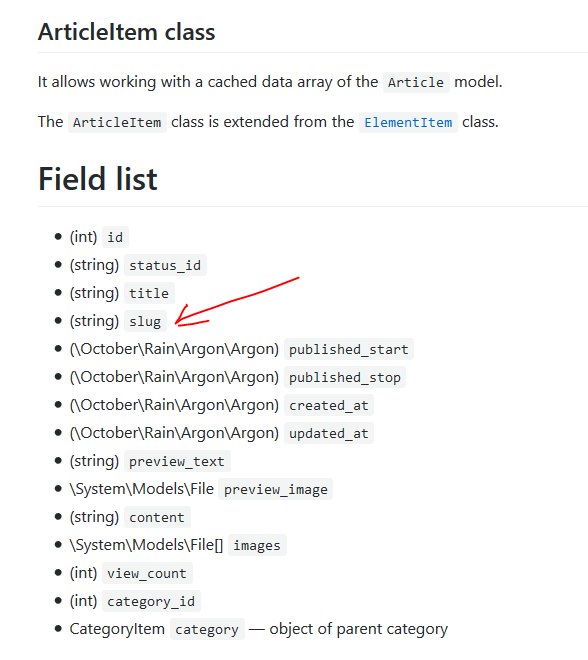
Task: Select the ArticleItem inline code
Action: point(117,122)
